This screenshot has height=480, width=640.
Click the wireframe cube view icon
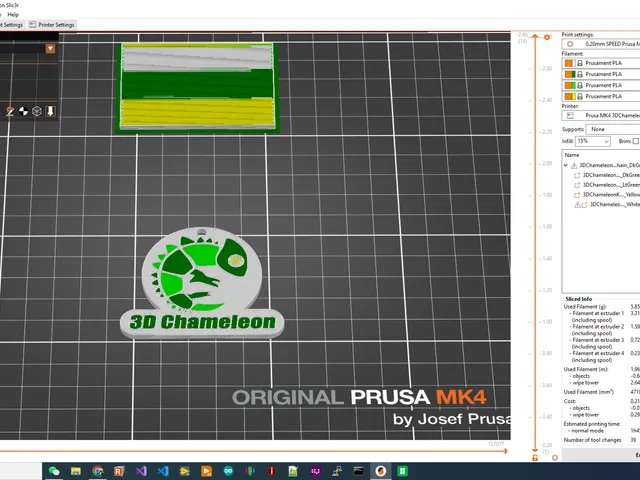pos(37,111)
